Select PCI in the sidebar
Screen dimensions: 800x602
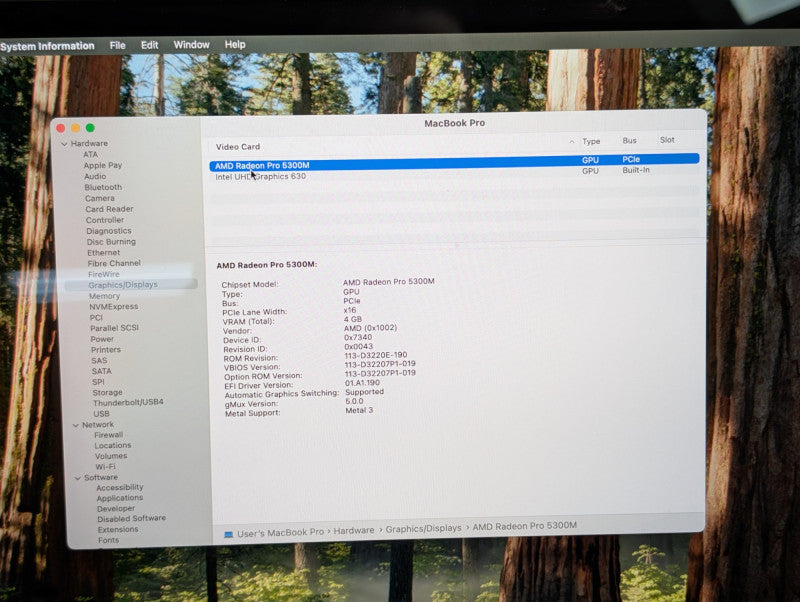96,317
